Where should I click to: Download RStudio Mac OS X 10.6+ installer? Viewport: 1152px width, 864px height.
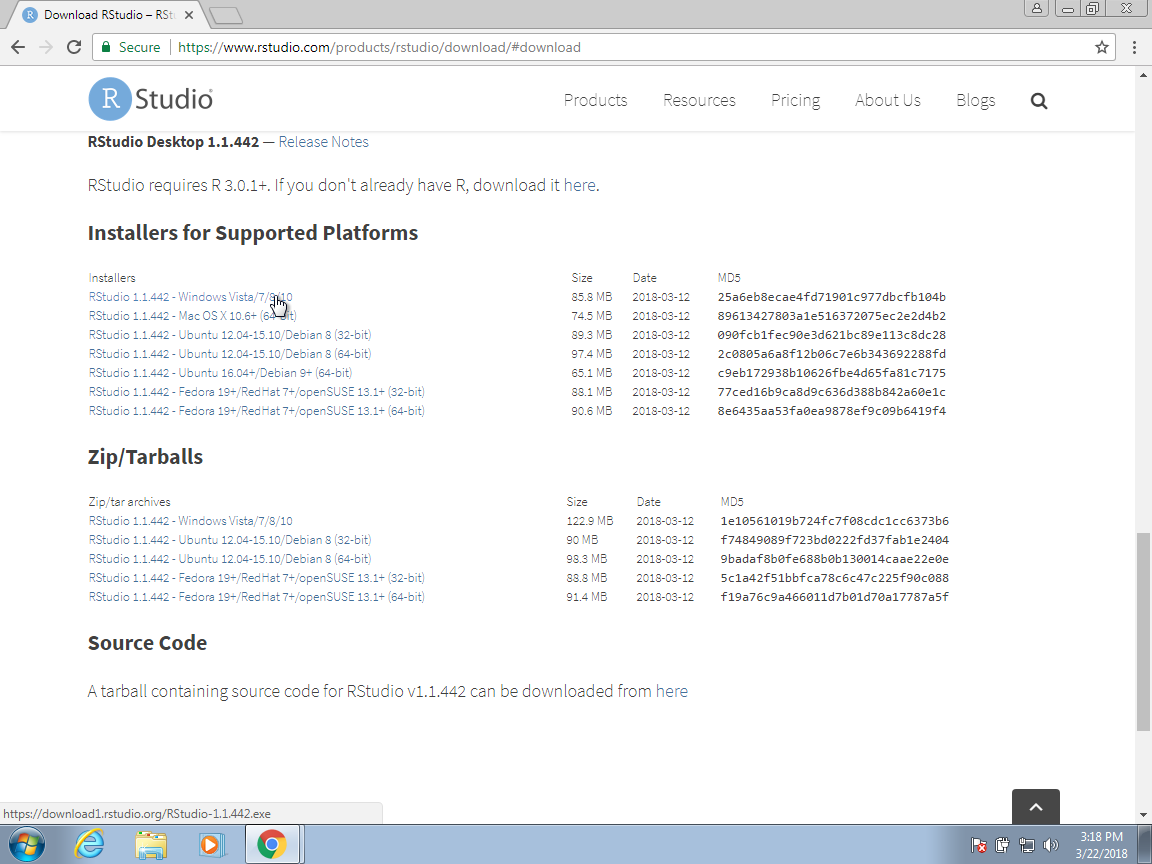192,316
